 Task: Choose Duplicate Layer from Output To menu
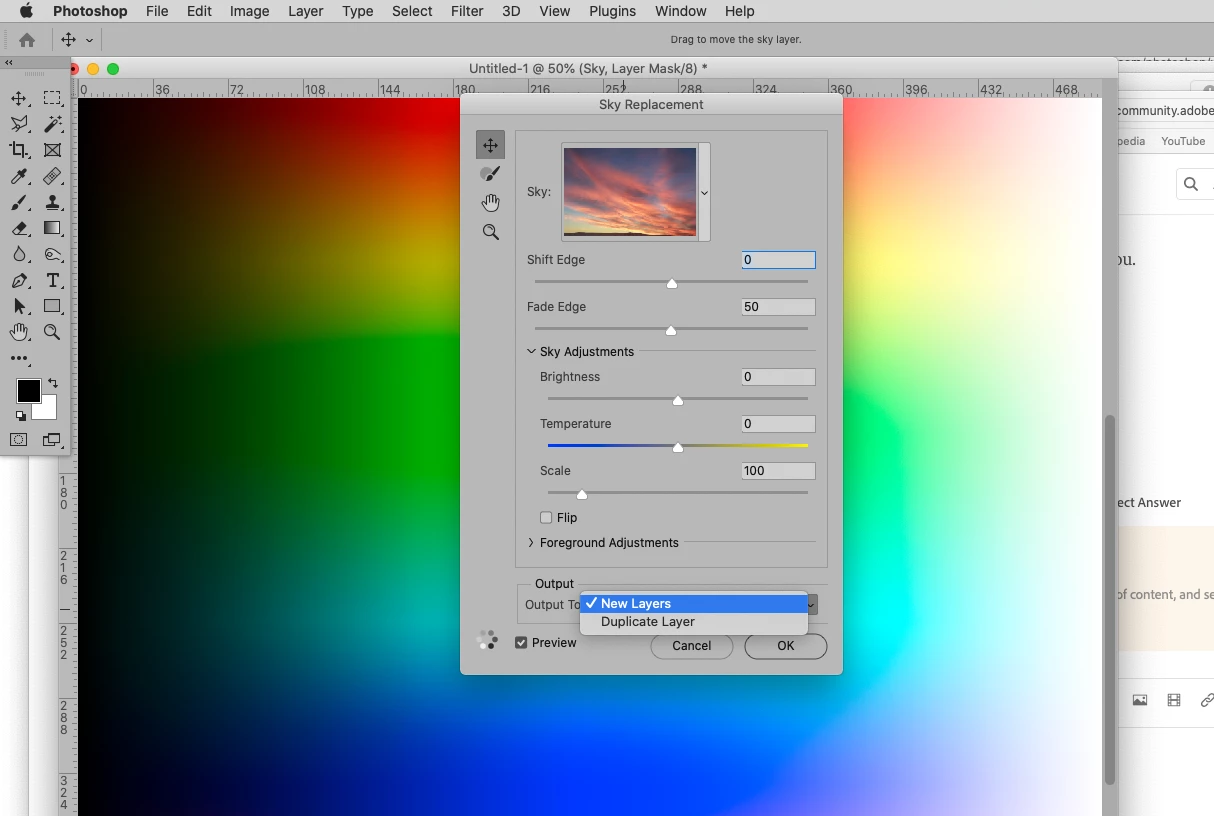[694, 622]
